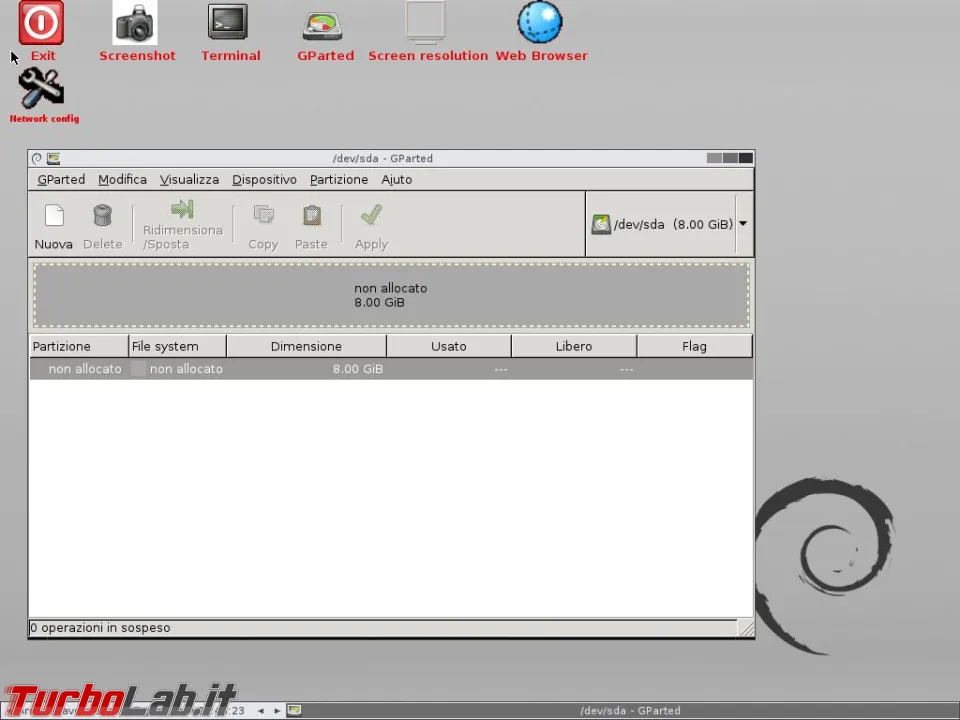Open Network config tools icon
Image resolution: width=960 pixels, height=720 pixels.
tap(41, 89)
